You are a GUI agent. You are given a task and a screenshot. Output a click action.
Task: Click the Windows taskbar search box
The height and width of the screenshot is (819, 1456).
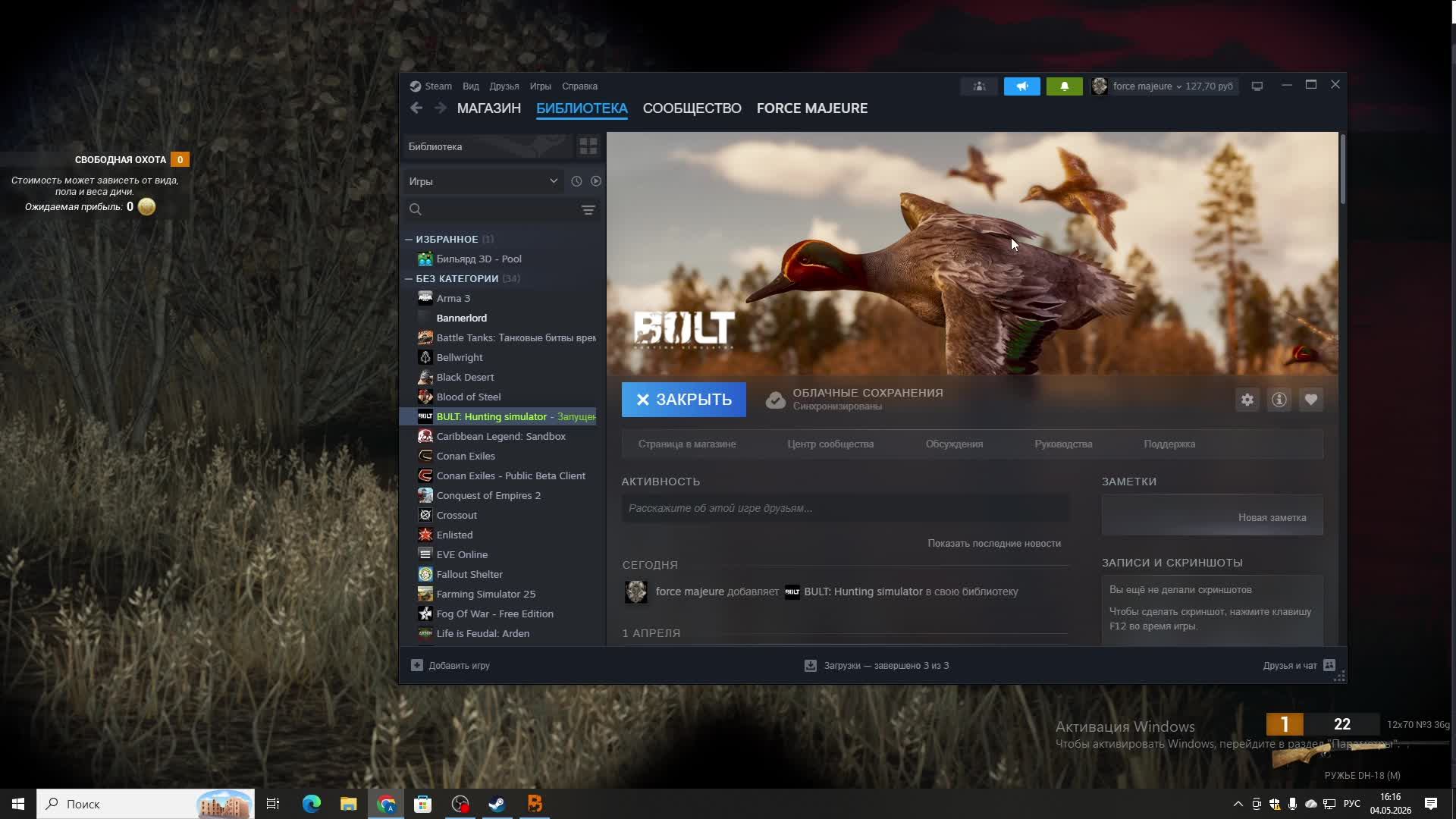tap(146, 804)
